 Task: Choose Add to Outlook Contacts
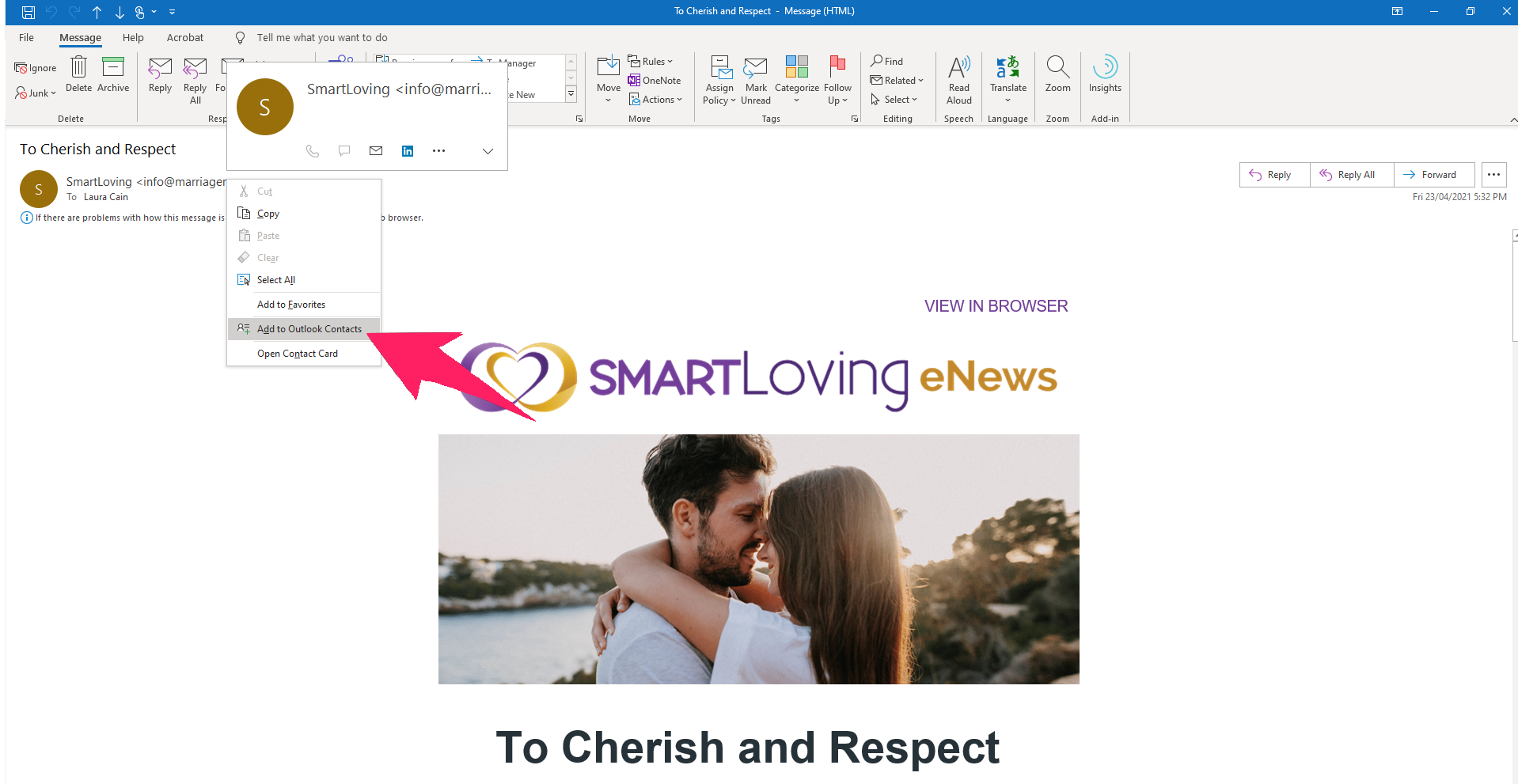[x=309, y=329]
